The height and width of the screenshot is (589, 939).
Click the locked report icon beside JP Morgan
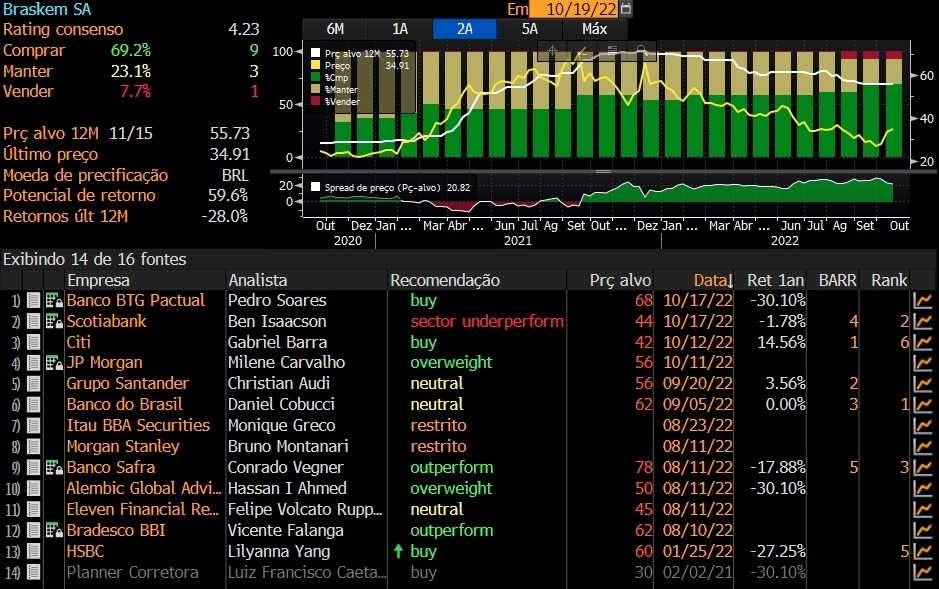(54, 363)
